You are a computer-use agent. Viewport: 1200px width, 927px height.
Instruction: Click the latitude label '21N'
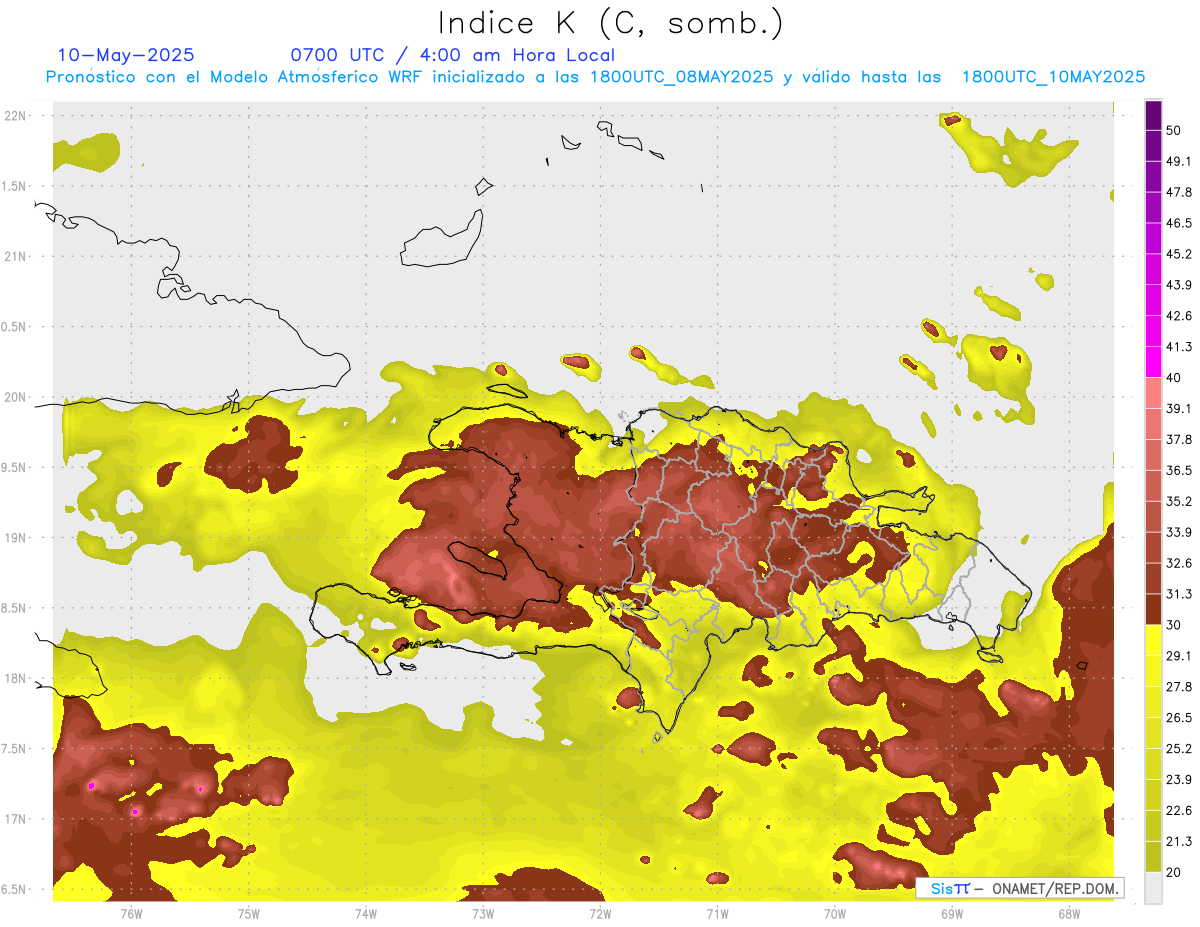(17, 256)
